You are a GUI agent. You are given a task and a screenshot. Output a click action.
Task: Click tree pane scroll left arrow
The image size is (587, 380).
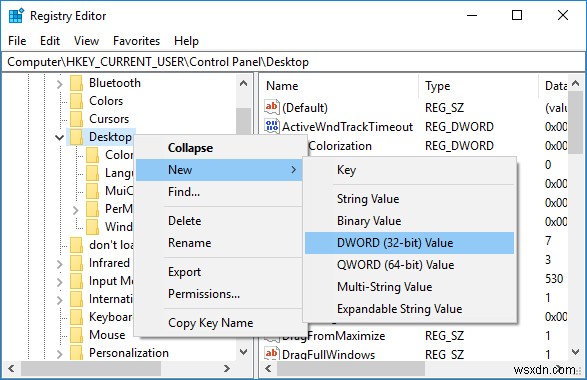point(11,368)
